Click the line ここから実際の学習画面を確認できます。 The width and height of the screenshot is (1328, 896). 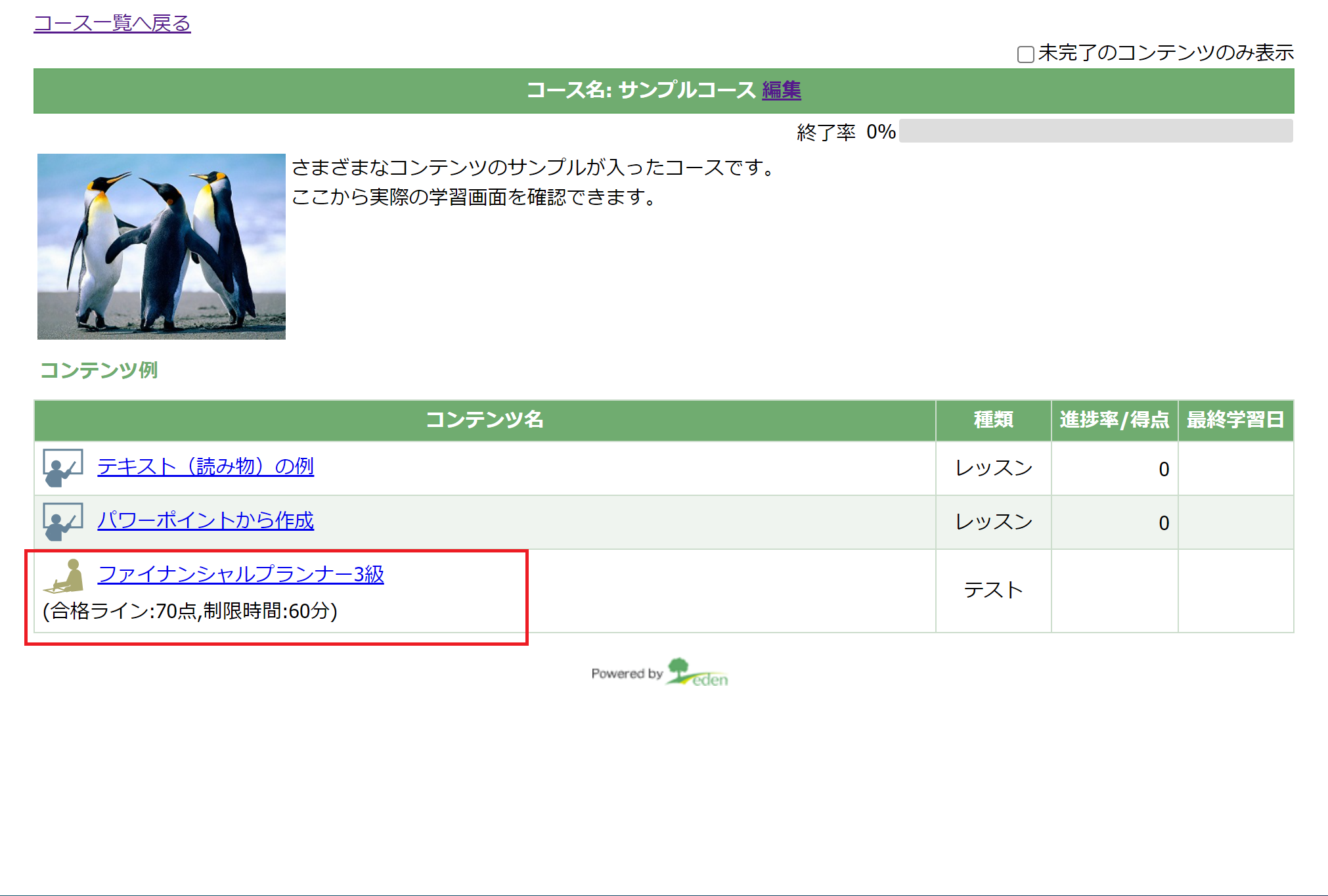coord(474,197)
